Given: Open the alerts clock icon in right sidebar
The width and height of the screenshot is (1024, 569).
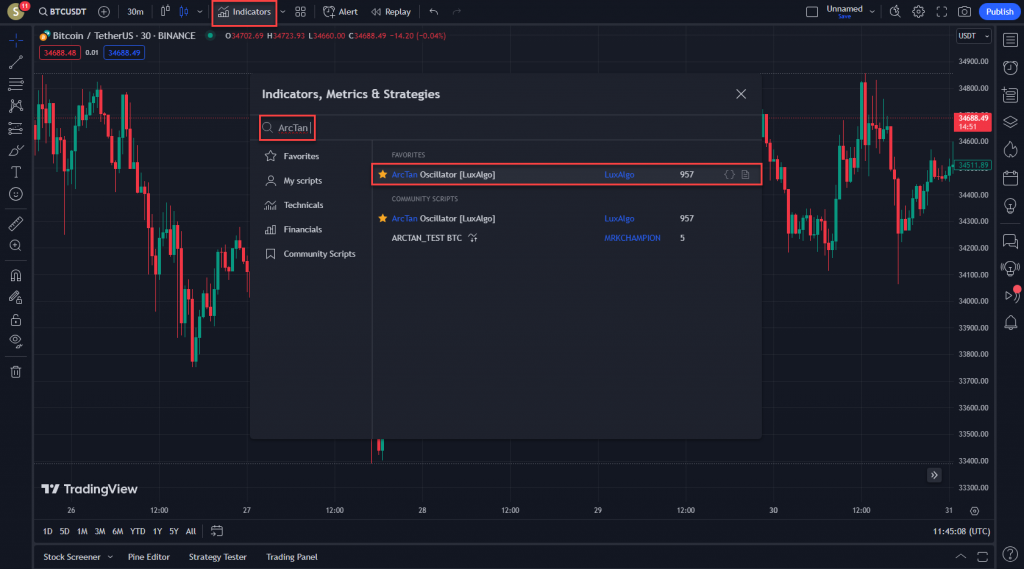Looking at the screenshot, I should tap(1010, 67).
